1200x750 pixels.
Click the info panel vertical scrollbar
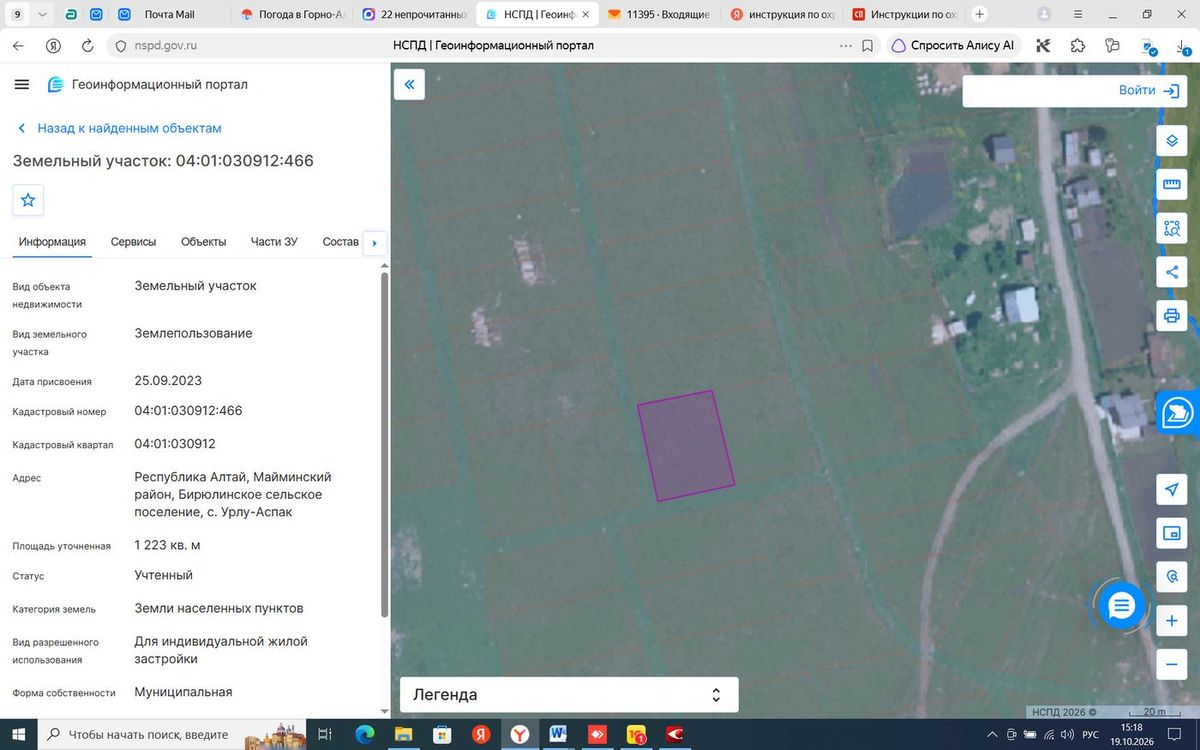click(x=384, y=445)
